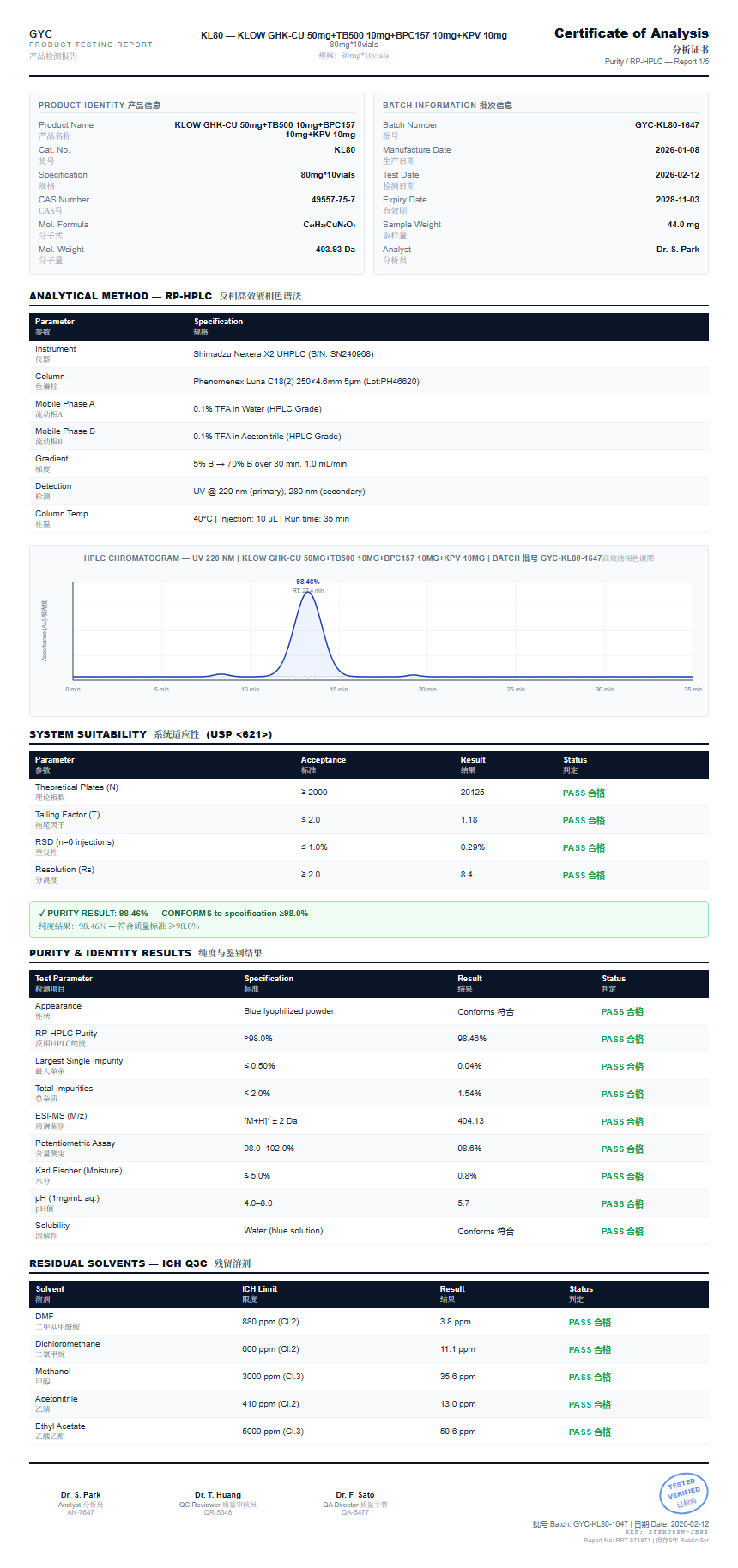Click the Expiry Date value 2028-11-03
738x1568 pixels.
tap(676, 200)
